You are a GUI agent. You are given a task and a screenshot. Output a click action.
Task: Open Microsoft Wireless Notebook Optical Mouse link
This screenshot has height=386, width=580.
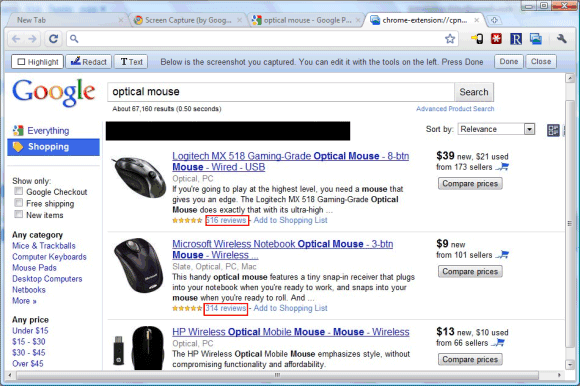(x=283, y=249)
